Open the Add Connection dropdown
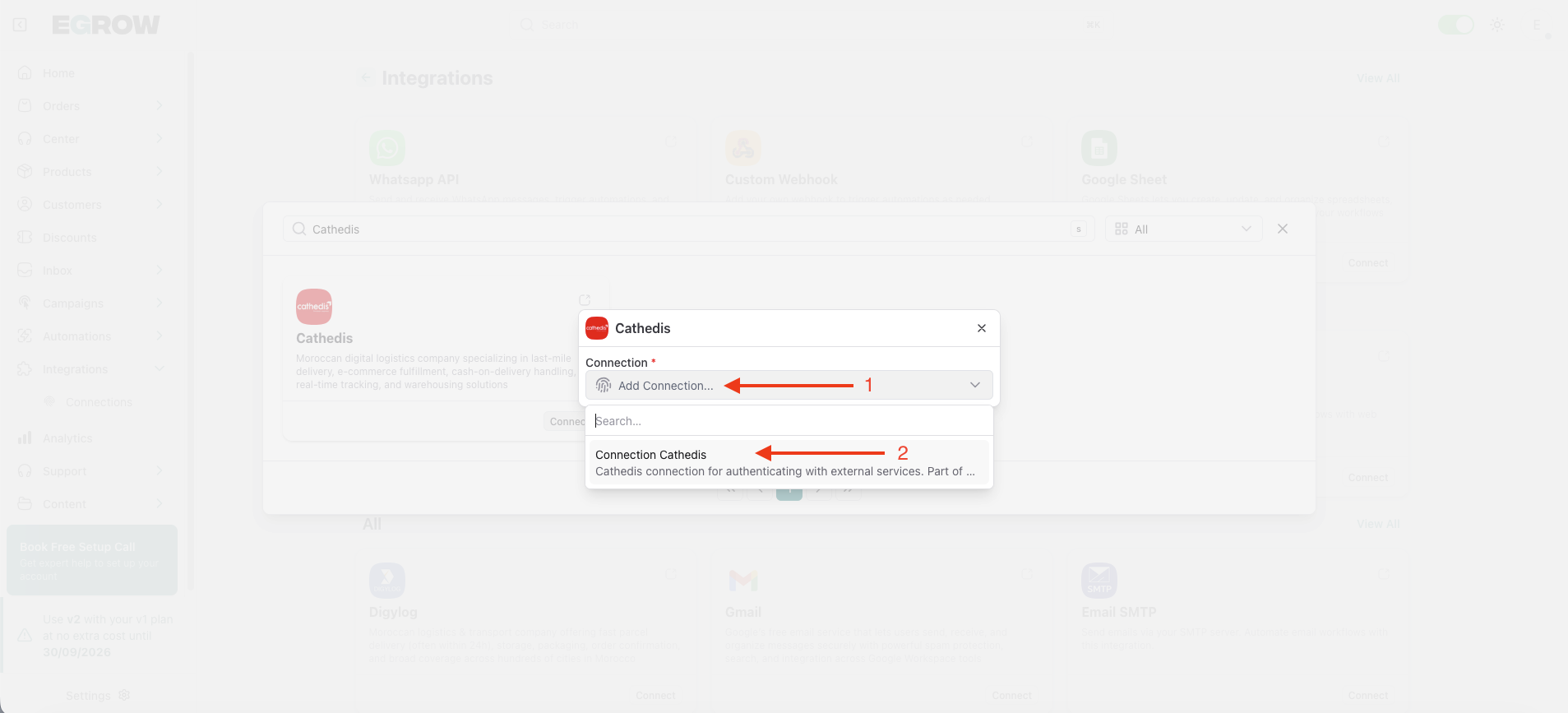 789,385
